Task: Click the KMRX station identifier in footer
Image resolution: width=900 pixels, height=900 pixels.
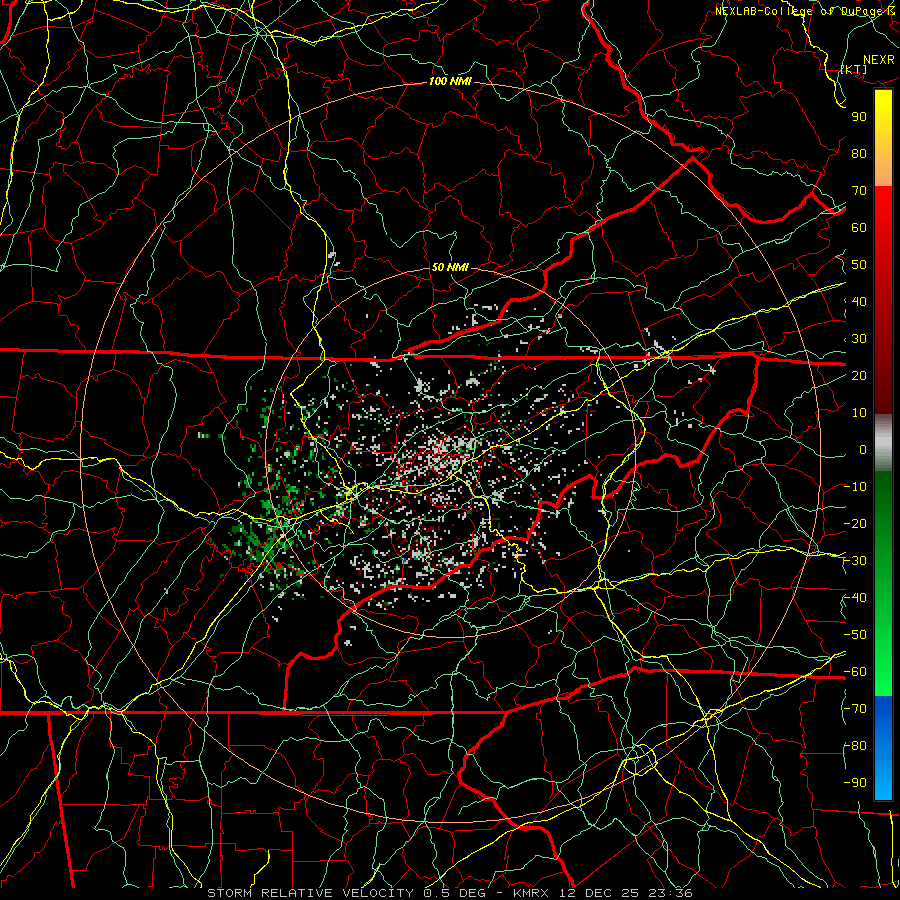Action: click(531, 893)
